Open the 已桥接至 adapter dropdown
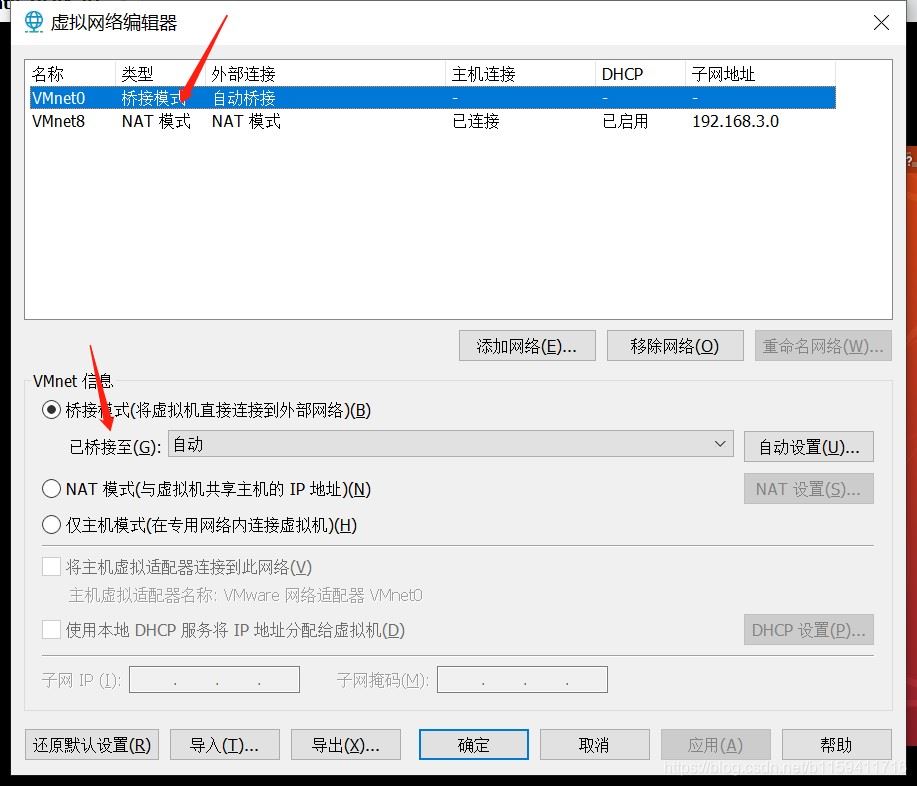Screen dimensions: 917x786 tap(450, 444)
